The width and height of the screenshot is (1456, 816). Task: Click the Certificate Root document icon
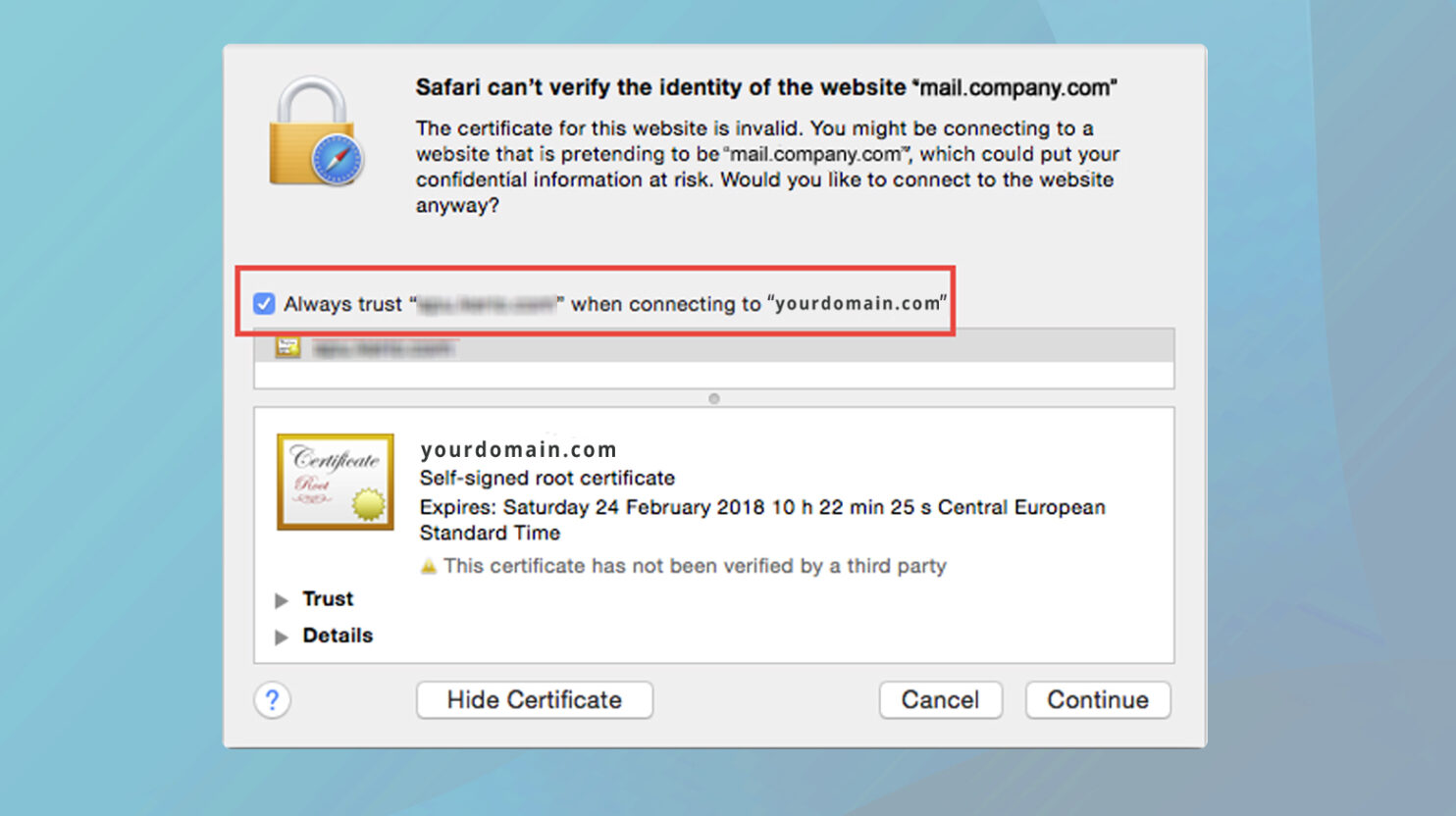click(x=335, y=481)
